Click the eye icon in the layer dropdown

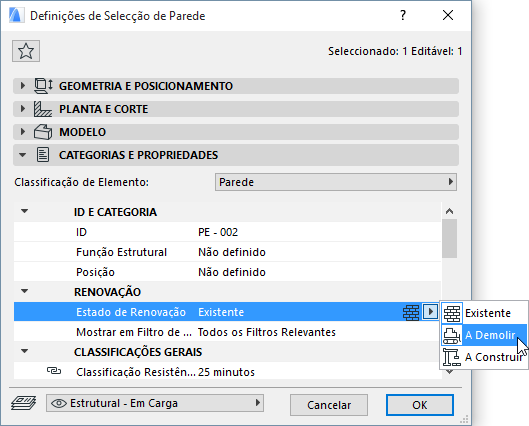click(x=59, y=403)
